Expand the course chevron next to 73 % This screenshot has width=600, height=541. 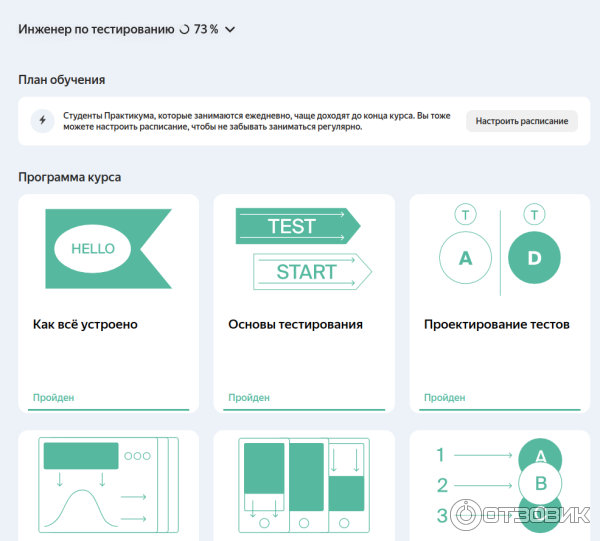coord(231,30)
